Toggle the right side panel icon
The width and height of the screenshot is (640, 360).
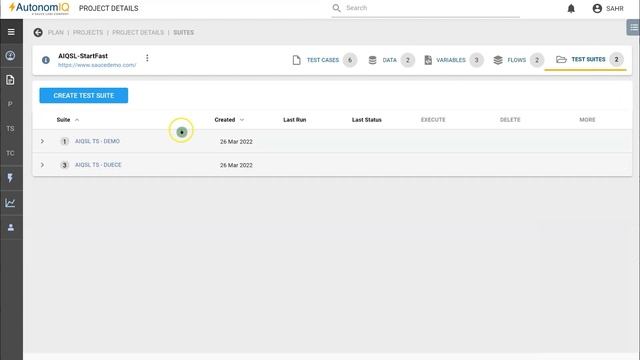pos(633,28)
